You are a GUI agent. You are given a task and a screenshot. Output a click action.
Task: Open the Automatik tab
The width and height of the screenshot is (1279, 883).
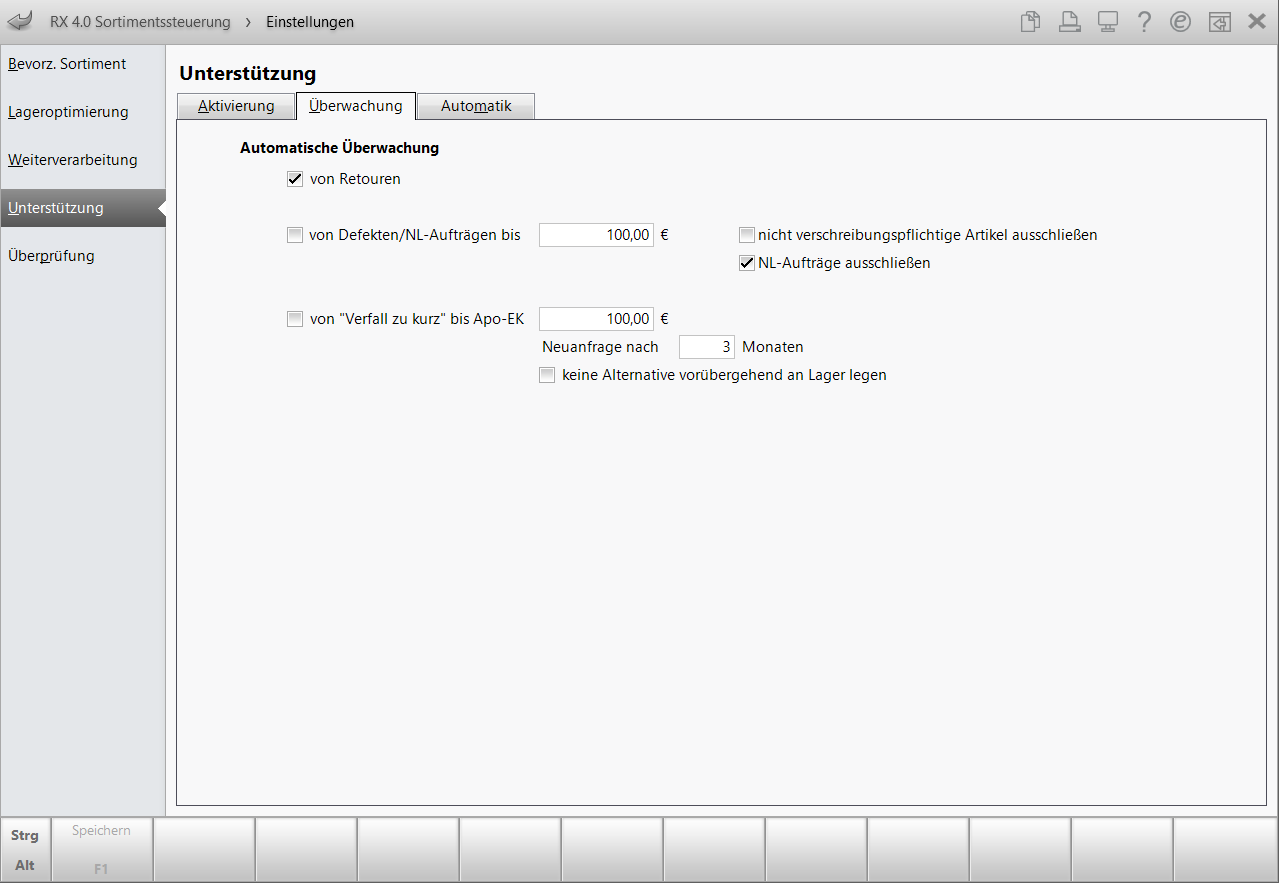476,106
